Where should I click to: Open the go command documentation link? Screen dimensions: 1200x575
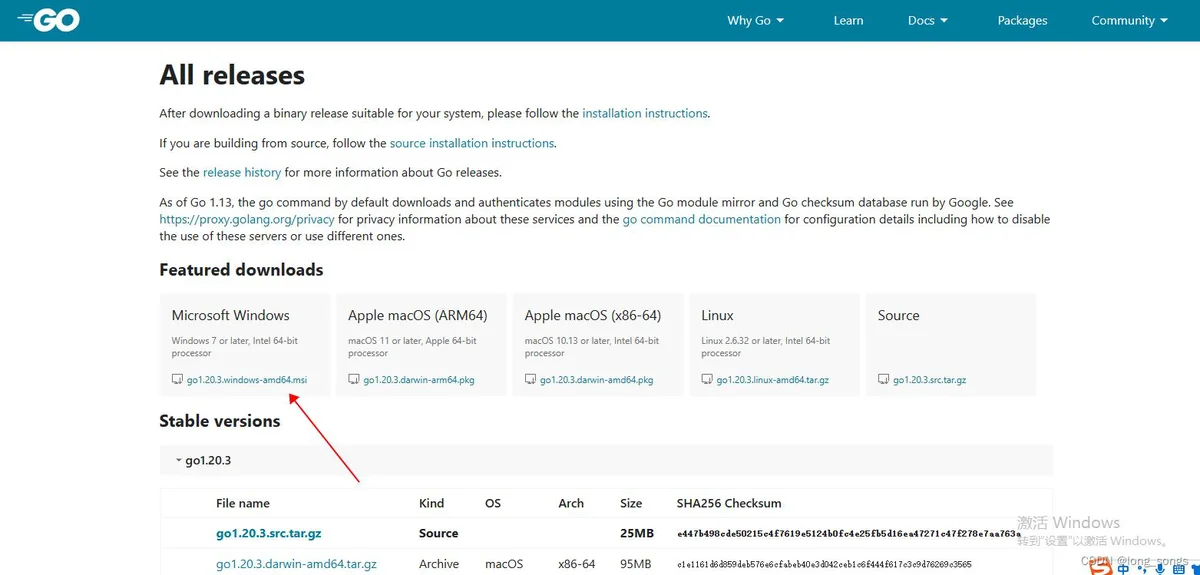pos(702,219)
